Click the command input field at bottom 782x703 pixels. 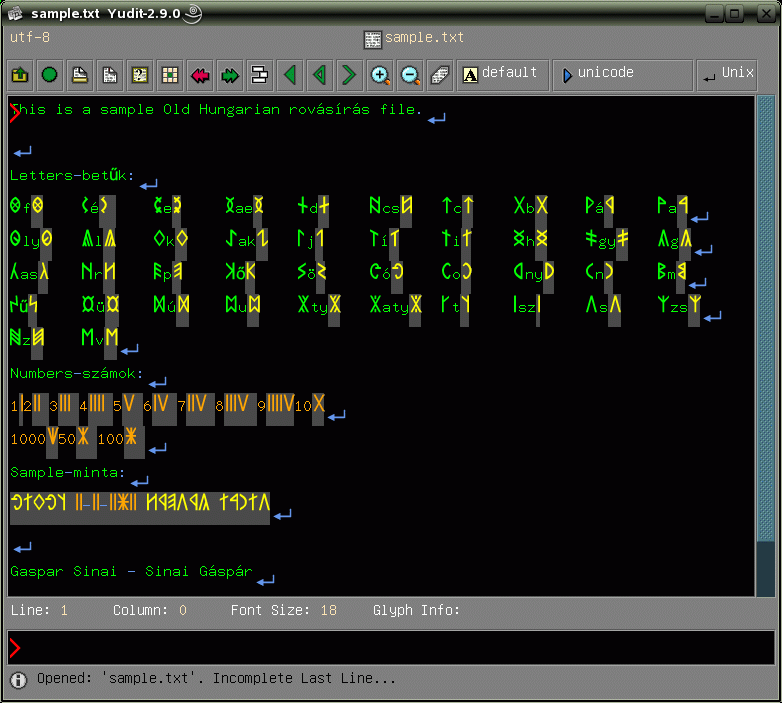(x=390, y=648)
